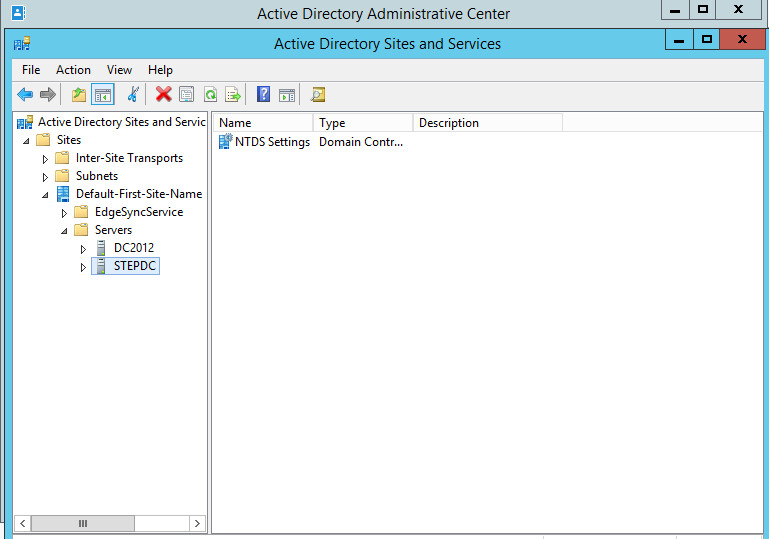
Task: Collapse the Default-First-Site-Name node
Action: click(45, 195)
